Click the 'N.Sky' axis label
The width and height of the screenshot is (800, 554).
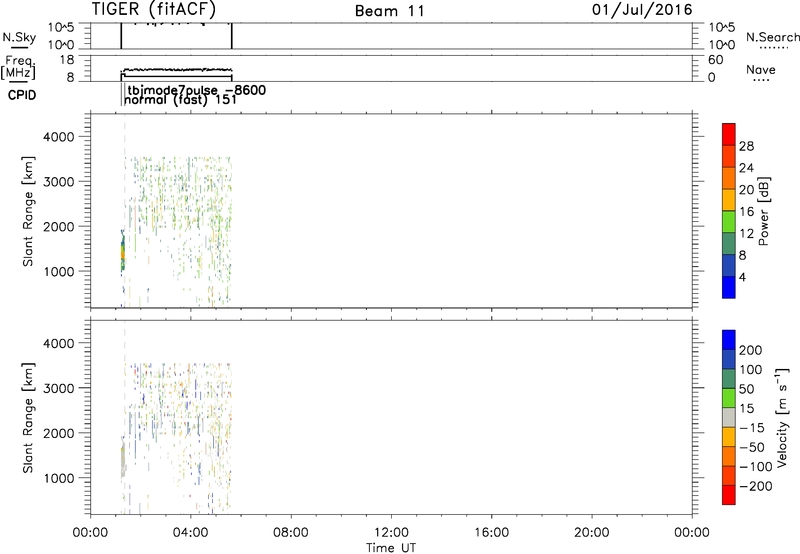[19, 37]
